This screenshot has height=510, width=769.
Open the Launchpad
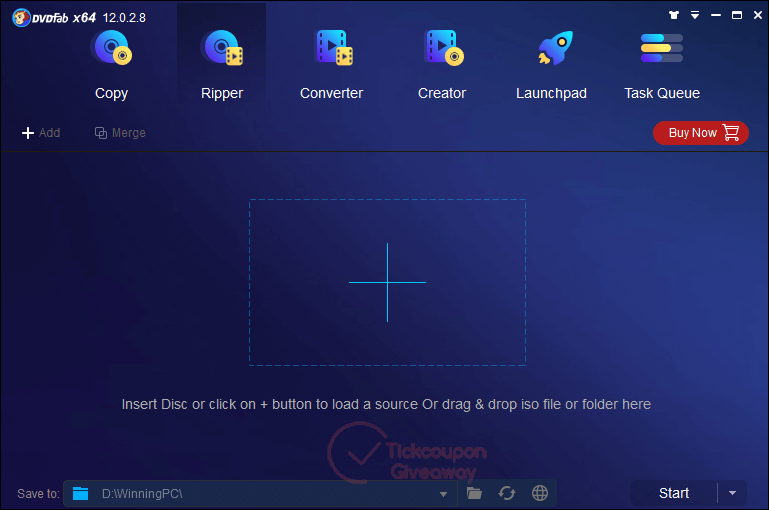coord(551,65)
